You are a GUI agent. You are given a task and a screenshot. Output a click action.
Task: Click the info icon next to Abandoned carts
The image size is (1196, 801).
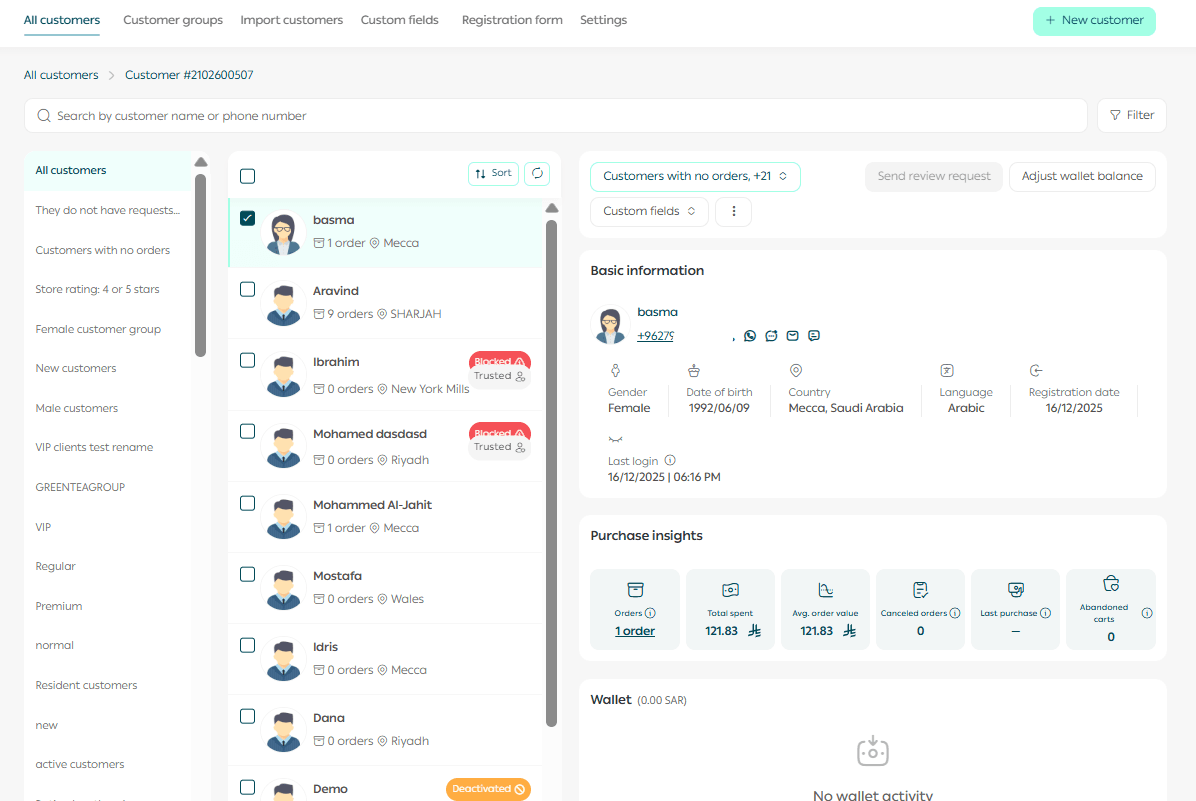click(x=1146, y=613)
